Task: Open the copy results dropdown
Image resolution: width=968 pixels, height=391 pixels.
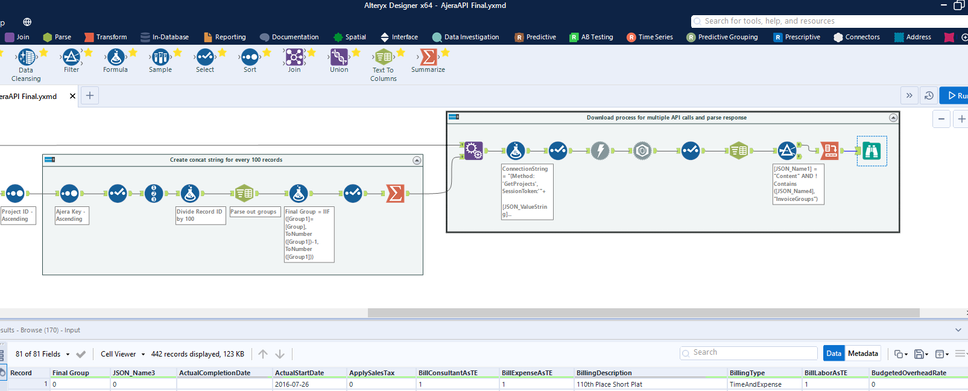Action: point(902,354)
